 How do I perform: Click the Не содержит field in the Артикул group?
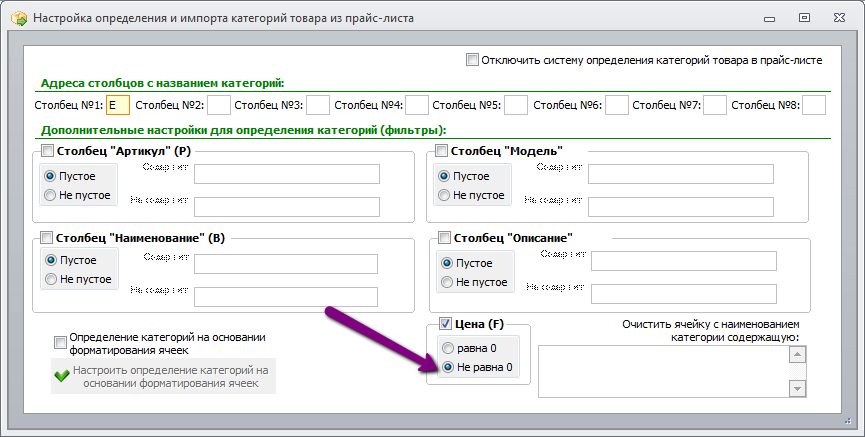287,207
